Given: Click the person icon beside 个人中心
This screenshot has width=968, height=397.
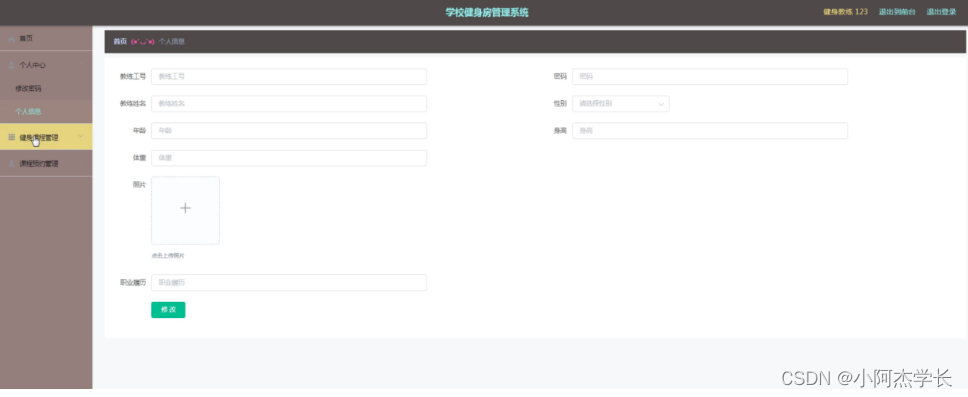Looking at the screenshot, I should tap(12, 65).
